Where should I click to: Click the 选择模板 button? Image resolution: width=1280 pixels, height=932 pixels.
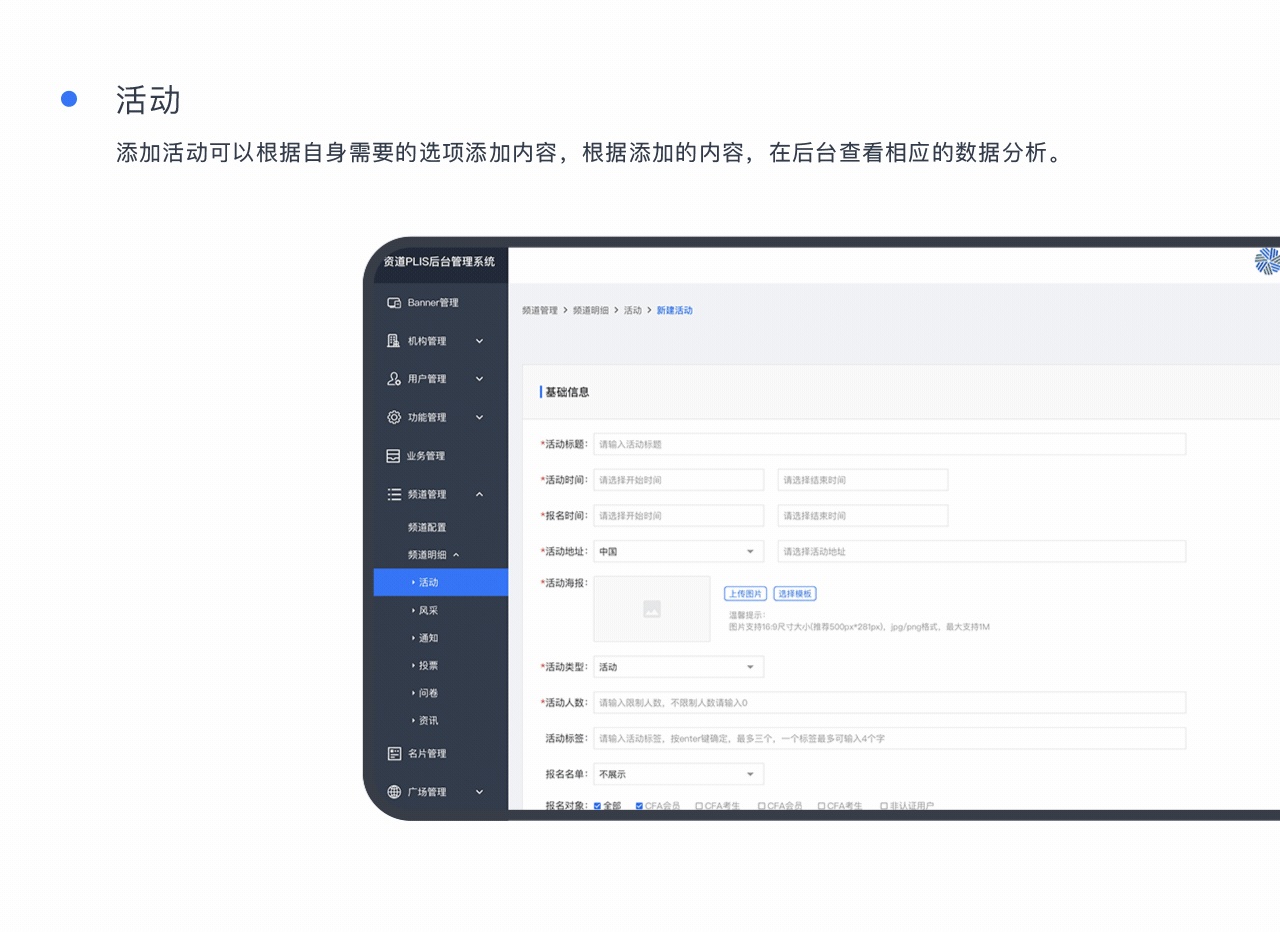(x=795, y=594)
